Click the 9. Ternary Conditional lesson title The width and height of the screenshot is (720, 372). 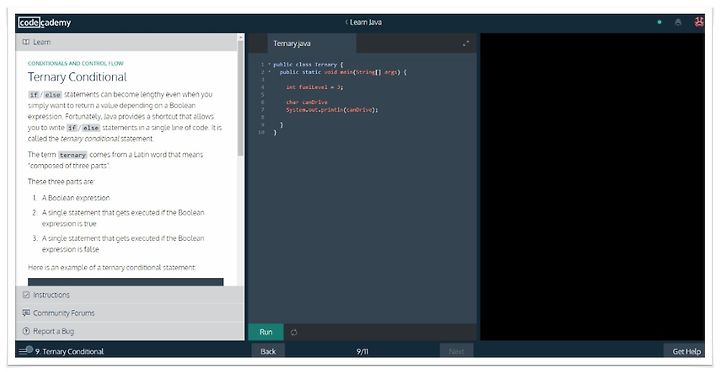[69, 351]
